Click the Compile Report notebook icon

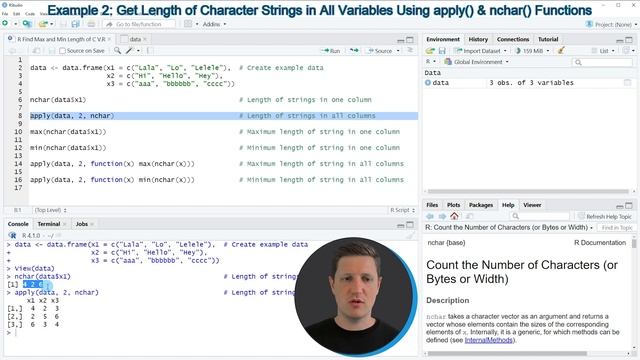click(149, 51)
